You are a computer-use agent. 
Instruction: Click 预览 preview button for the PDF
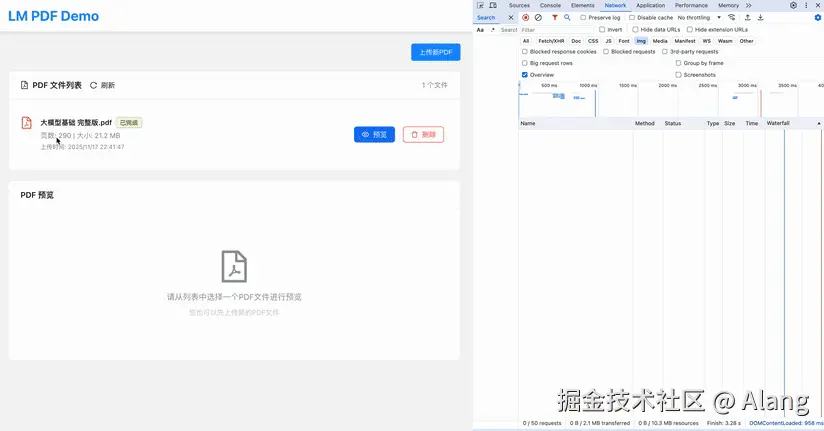click(374, 135)
